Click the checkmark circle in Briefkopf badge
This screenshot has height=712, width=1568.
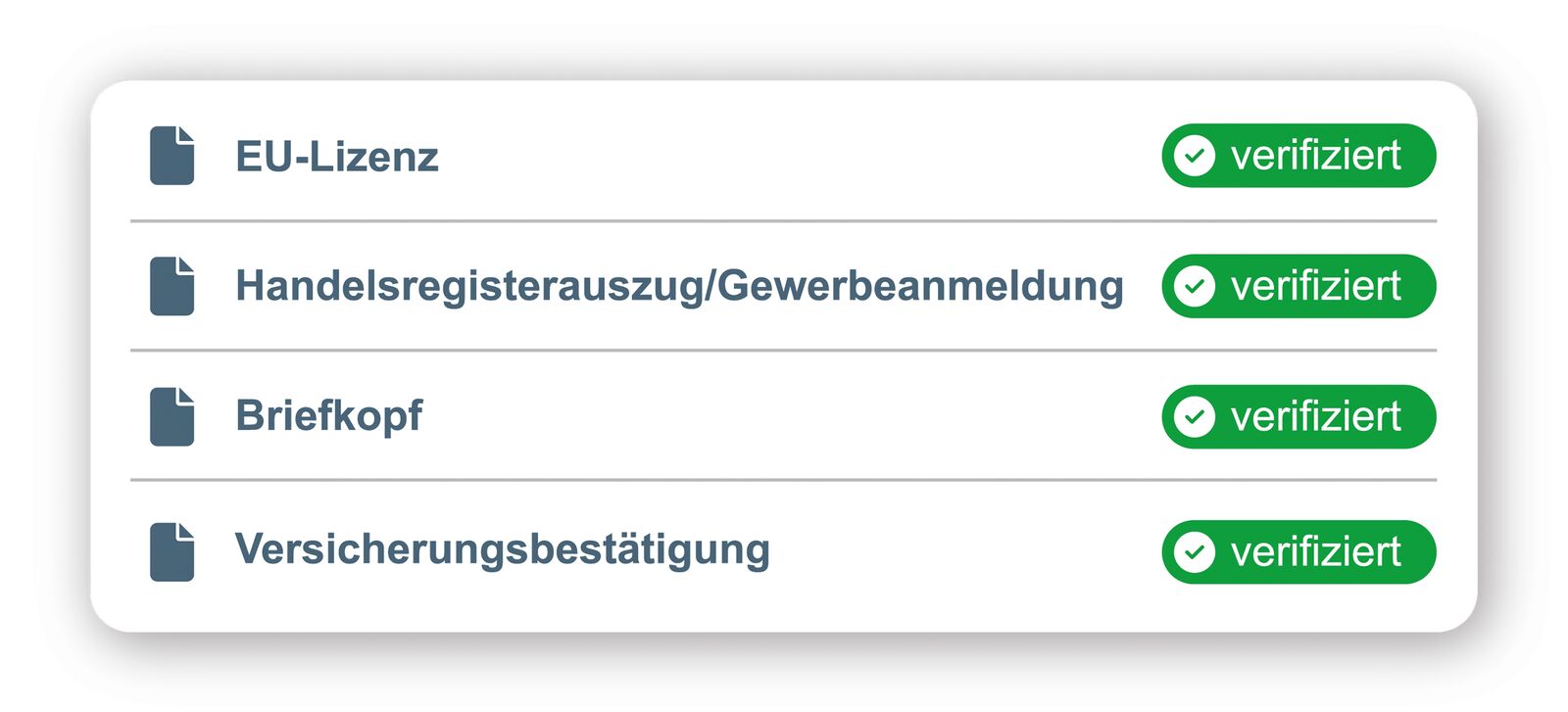pyautogui.click(x=1194, y=416)
